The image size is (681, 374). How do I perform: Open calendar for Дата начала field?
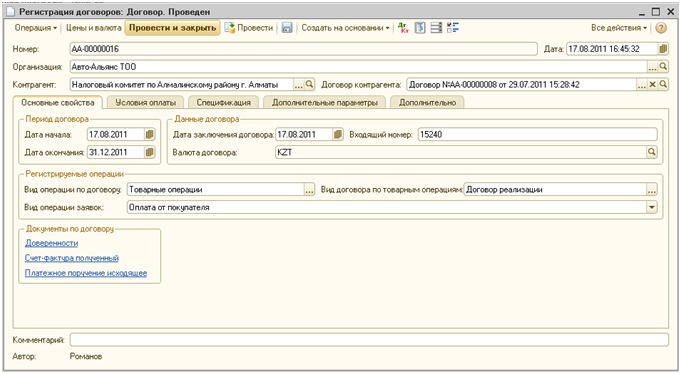(149, 135)
